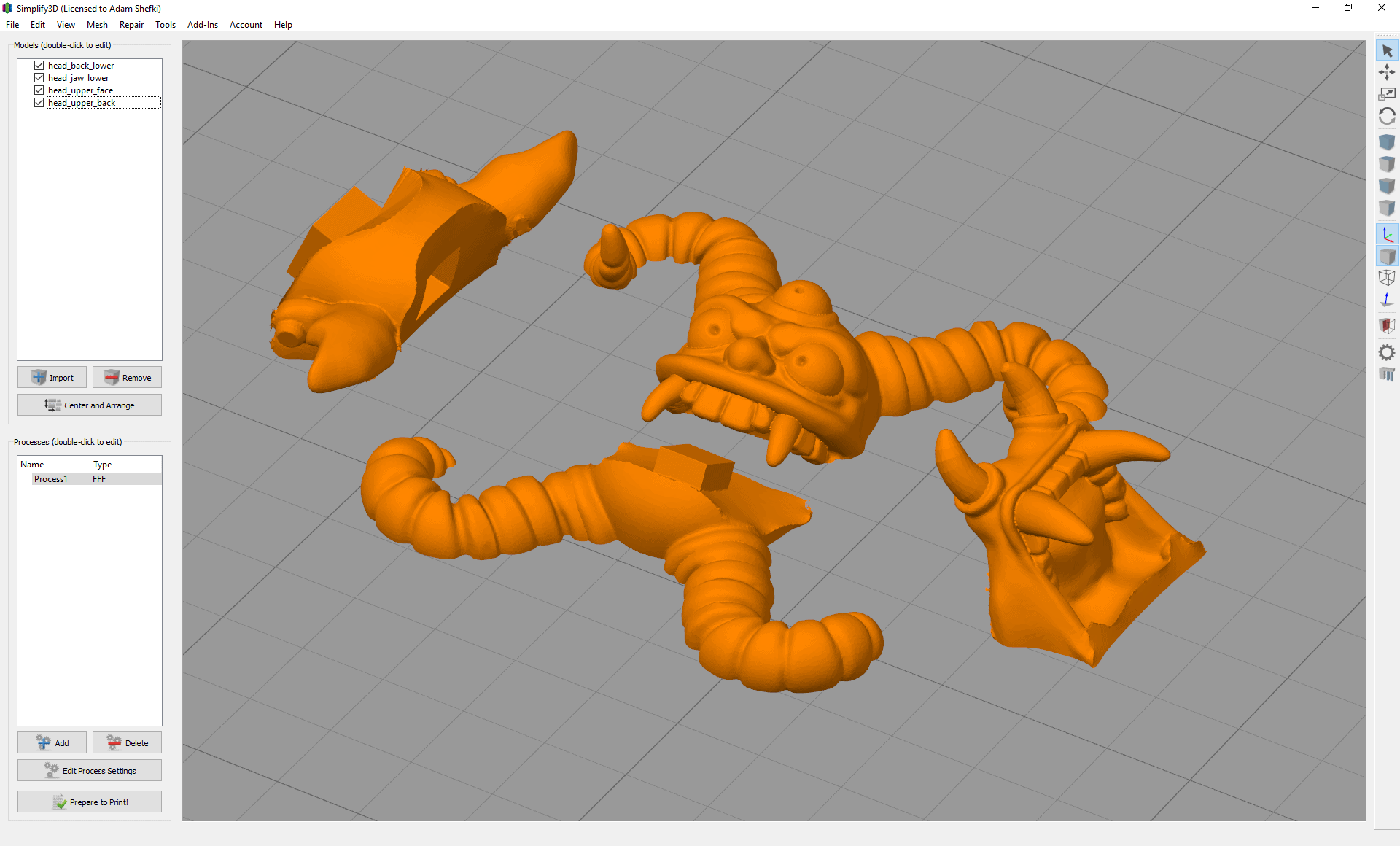The image size is (1400, 846).
Task: Open the Mesh menu
Action: (x=97, y=25)
